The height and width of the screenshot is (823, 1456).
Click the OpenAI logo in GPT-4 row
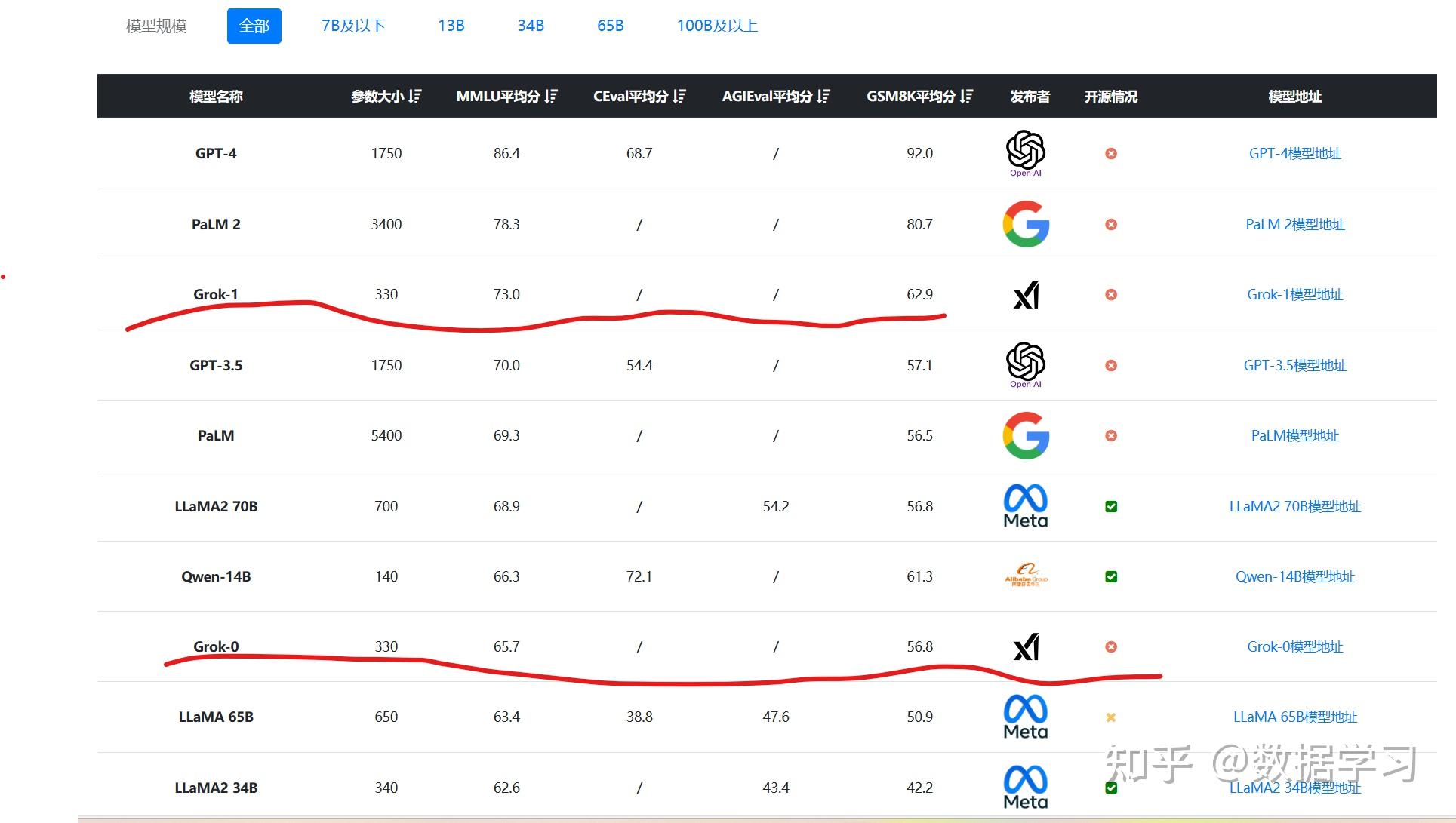point(1026,152)
